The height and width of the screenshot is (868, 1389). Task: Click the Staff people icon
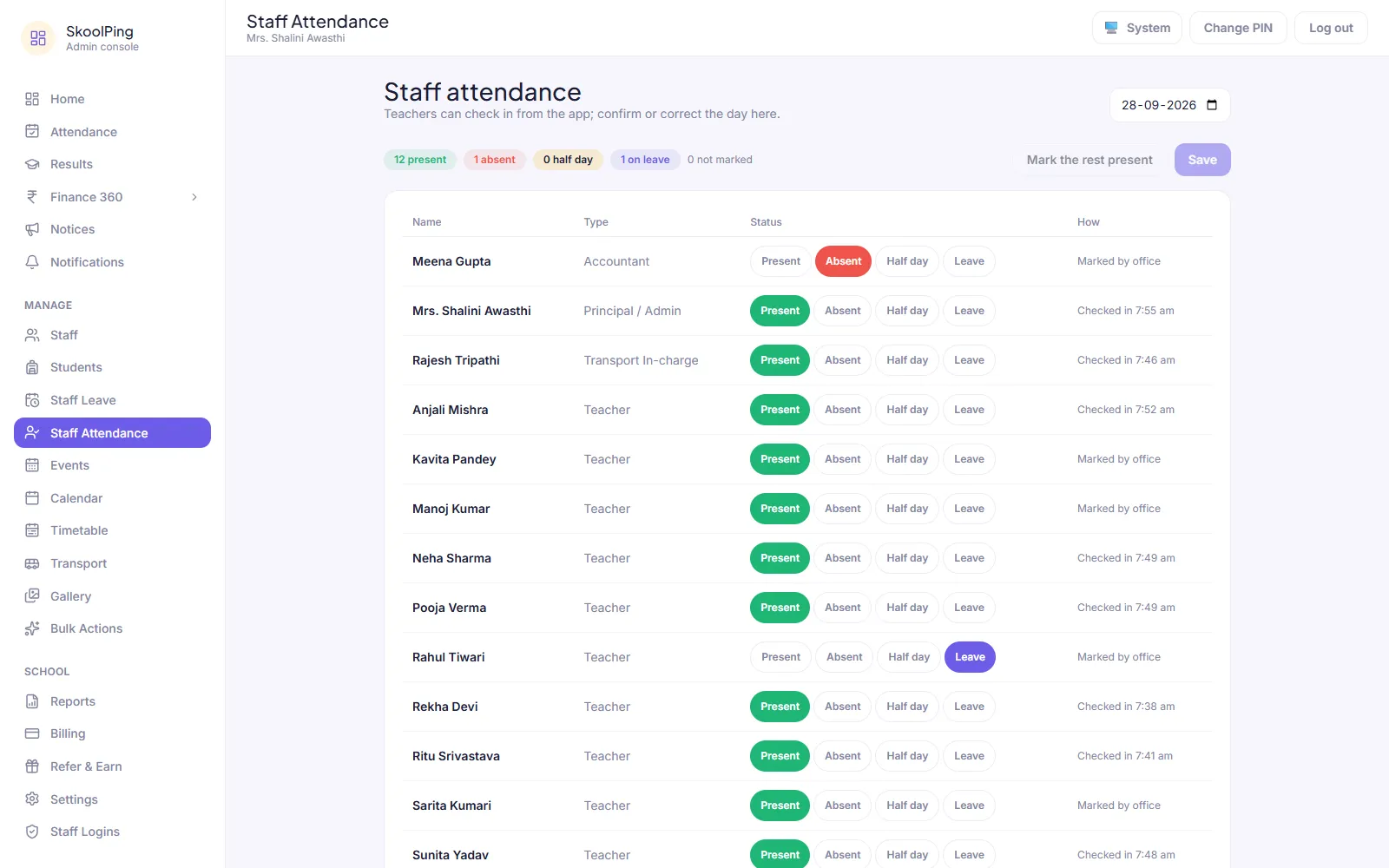point(32,335)
